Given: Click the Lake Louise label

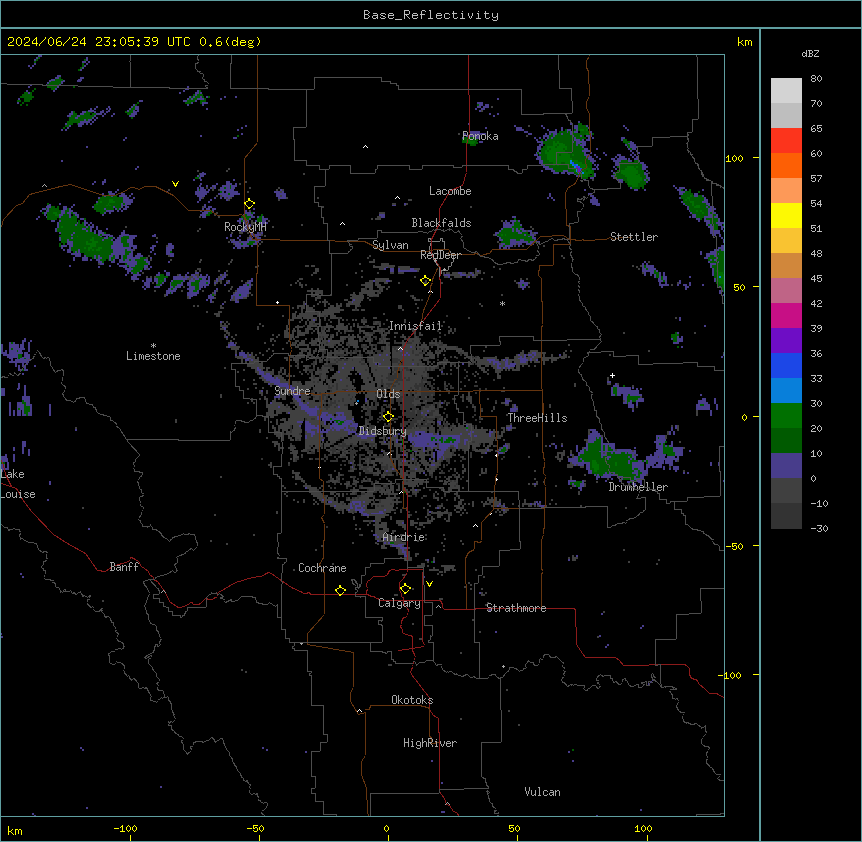Looking at the screenshot, I should tap(18, 484).
